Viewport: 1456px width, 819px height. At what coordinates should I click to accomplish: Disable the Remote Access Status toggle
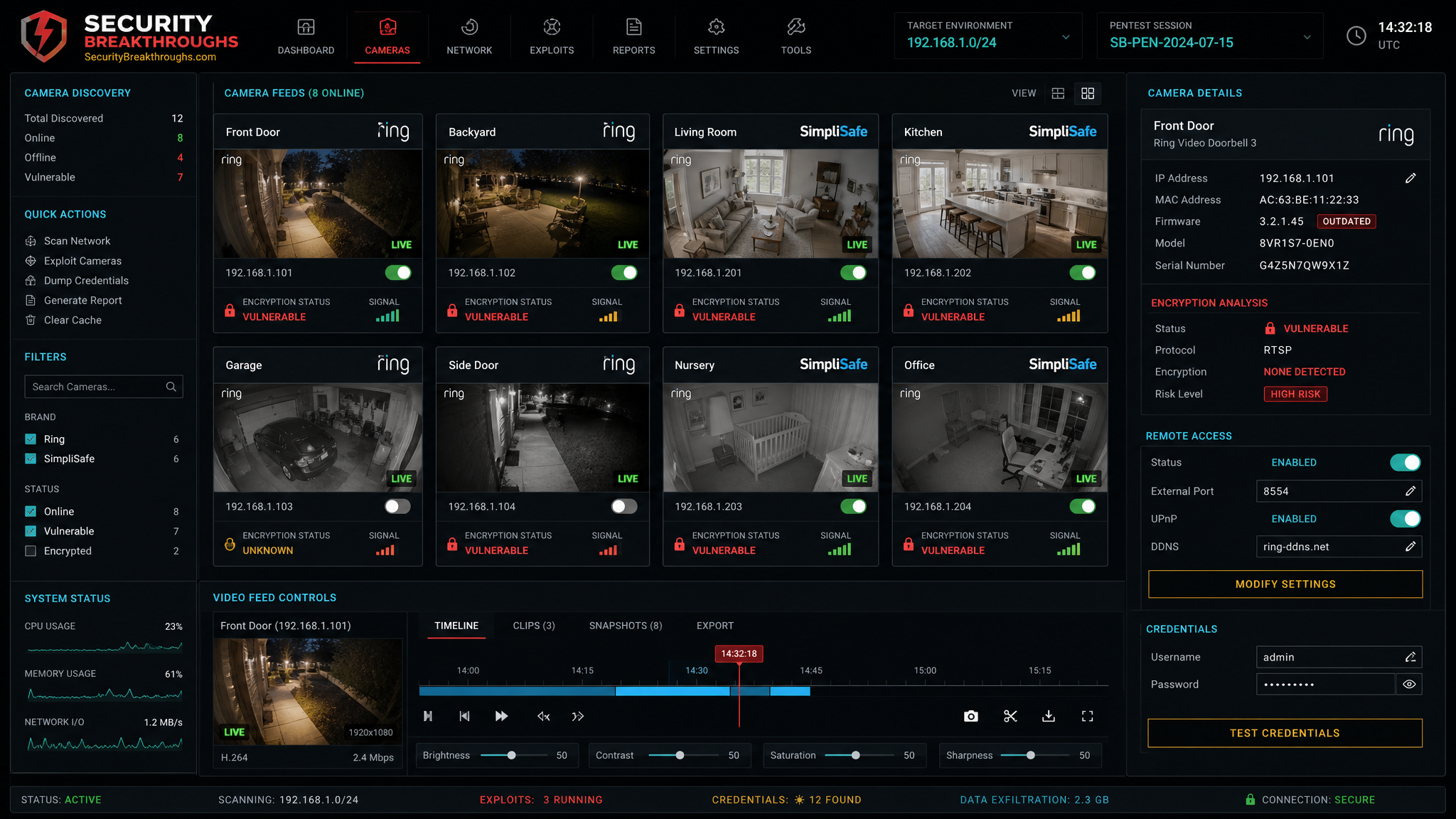click(1406, 463)
